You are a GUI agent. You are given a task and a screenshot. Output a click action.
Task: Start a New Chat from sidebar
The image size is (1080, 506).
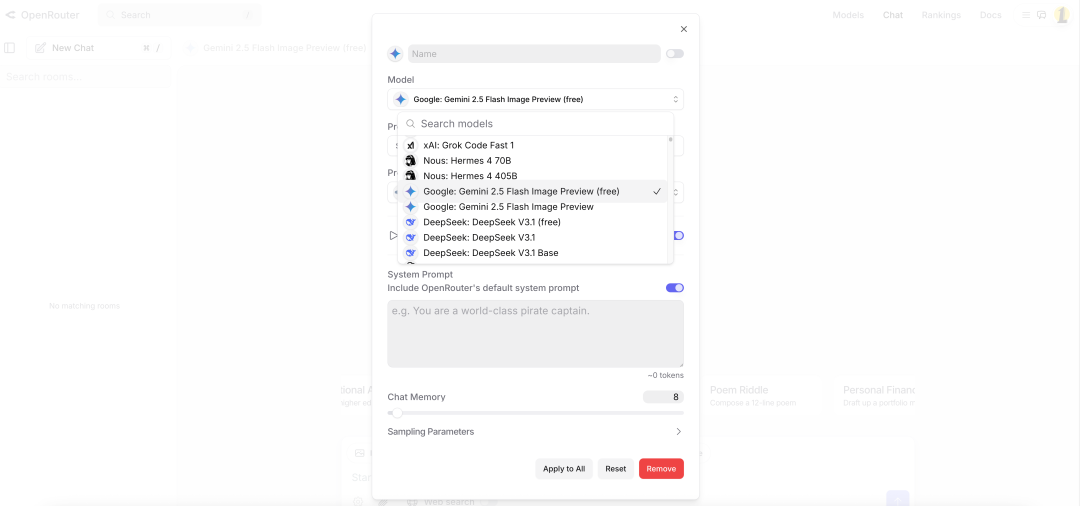[98, 48]
